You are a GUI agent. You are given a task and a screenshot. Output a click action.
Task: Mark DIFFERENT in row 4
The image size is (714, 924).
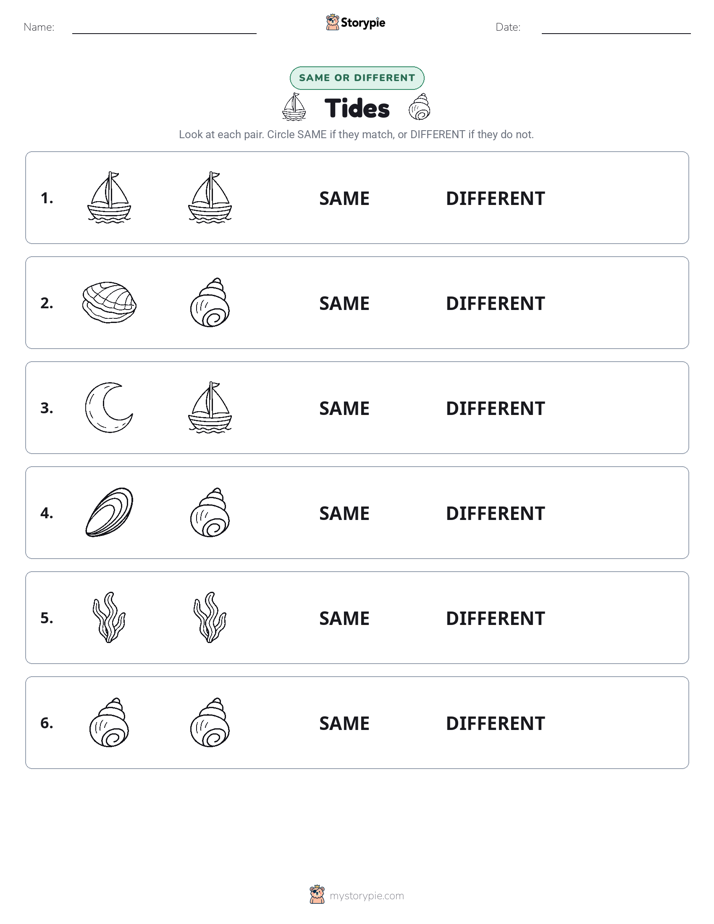[x=495, y=513]
